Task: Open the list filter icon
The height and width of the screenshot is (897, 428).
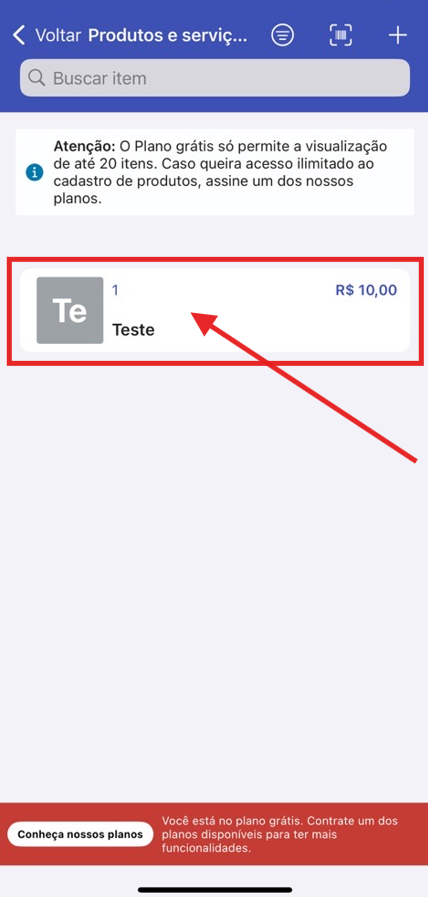Action: pyautogui.click(x=282, y=35)
